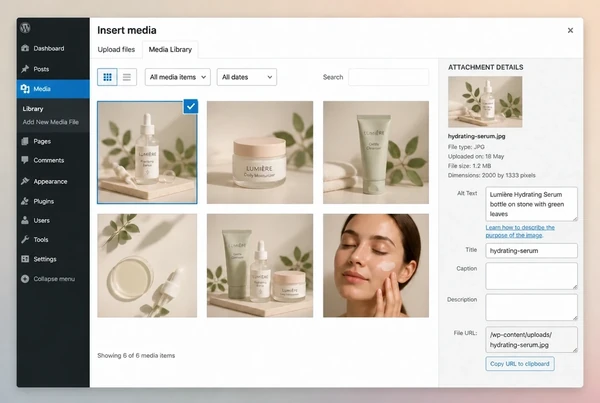600x403 pixels.
Task: Close the Insert media dialog
Action: point(570,30)
